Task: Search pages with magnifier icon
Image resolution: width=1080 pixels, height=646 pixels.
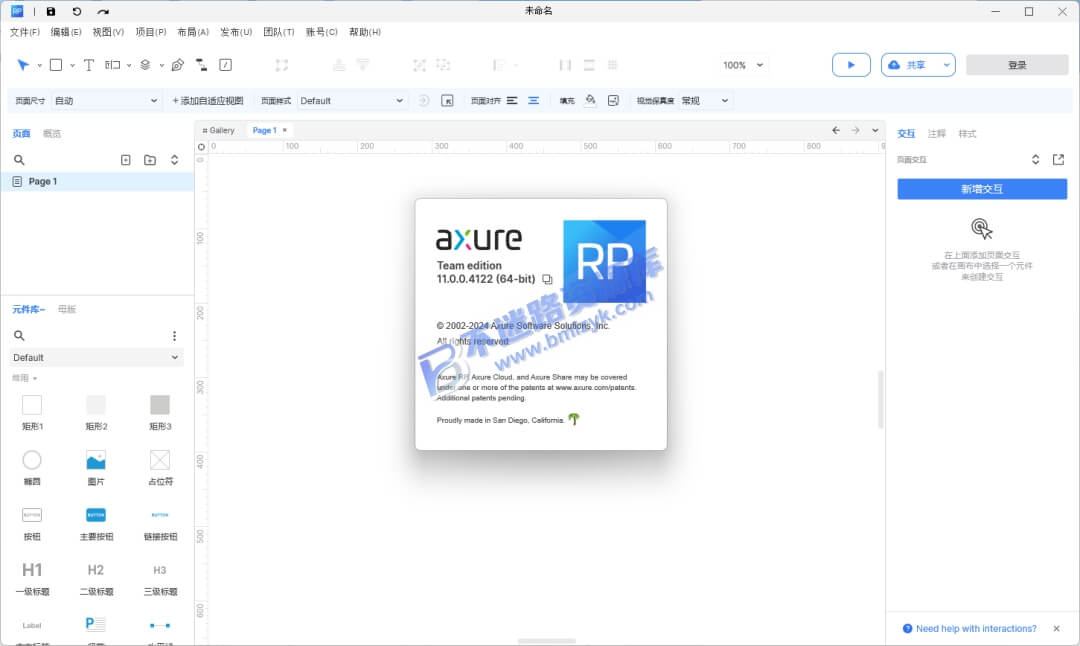Action: click(19, 160)
